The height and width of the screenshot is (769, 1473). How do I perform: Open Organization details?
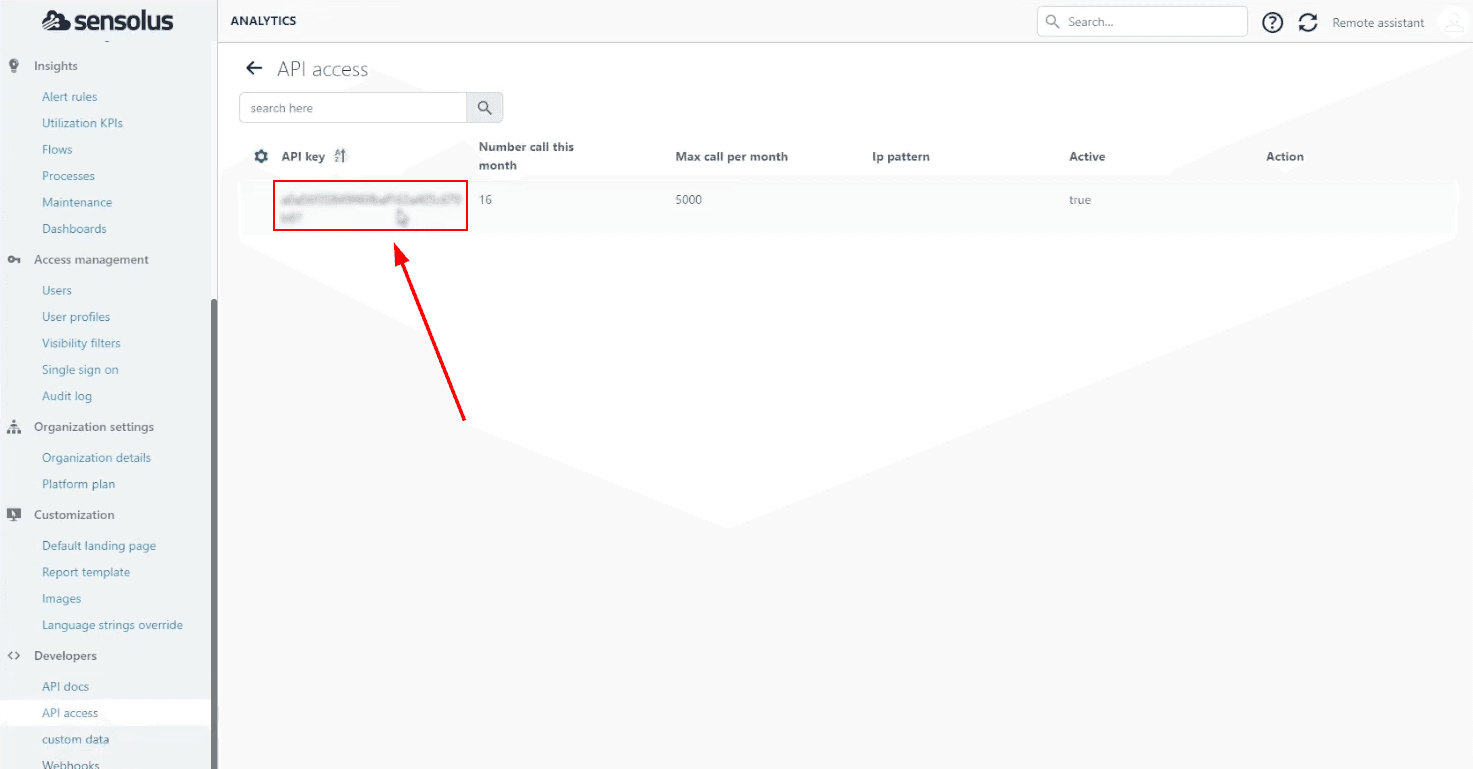(96, 458)
